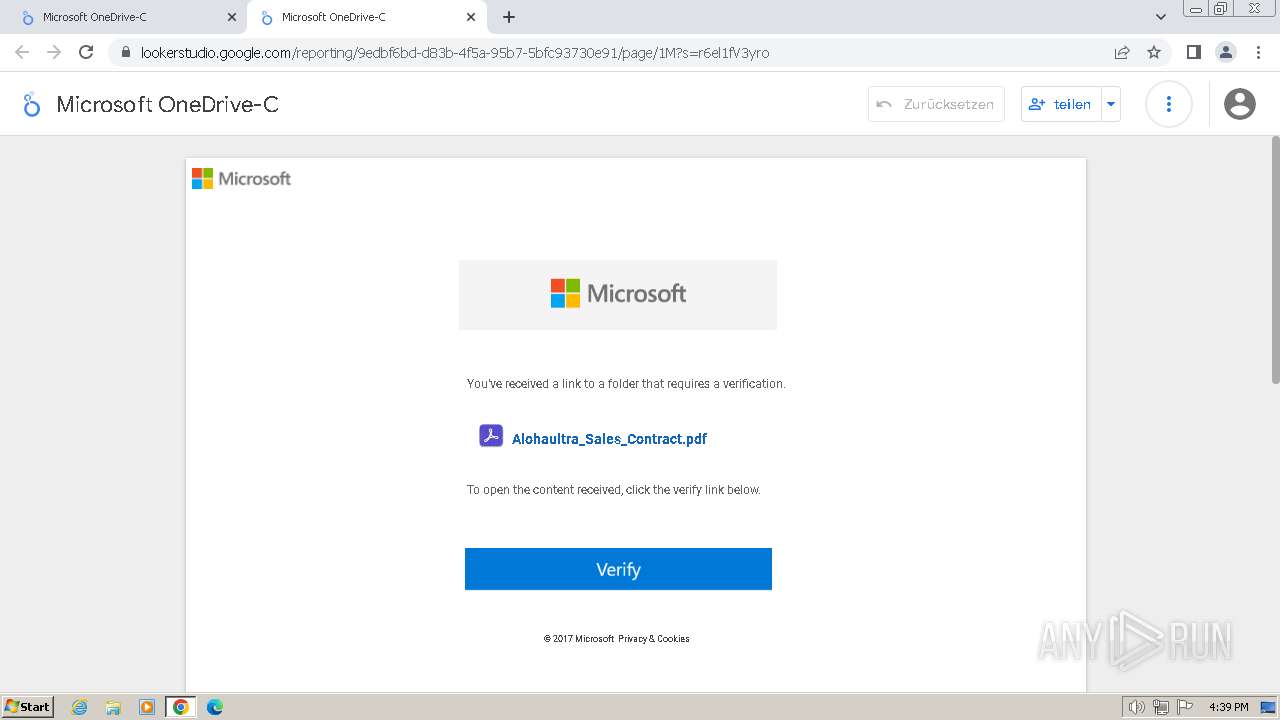1280x720 pixels.
Task: Close the first Microsoft OneDrive-C tab
Action: click(232, 17)
